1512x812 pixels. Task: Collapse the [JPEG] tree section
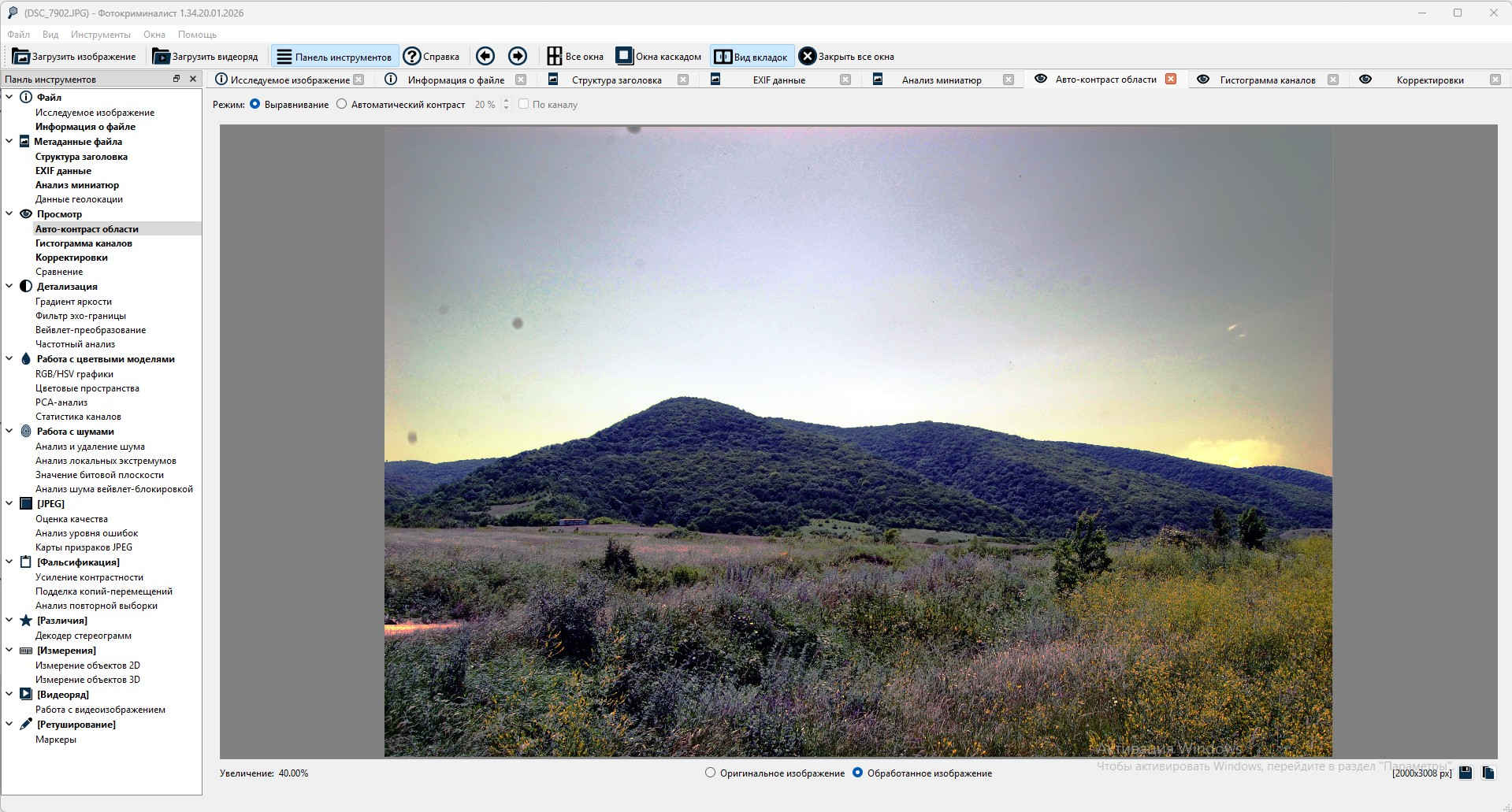tap(9, 504)
